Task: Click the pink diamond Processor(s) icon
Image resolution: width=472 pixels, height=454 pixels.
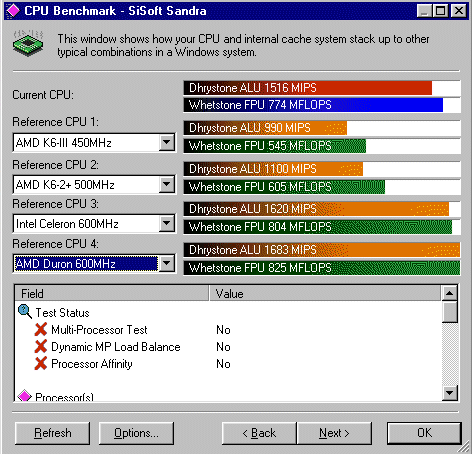Action: pyautogui.click(x=24, y=395)
